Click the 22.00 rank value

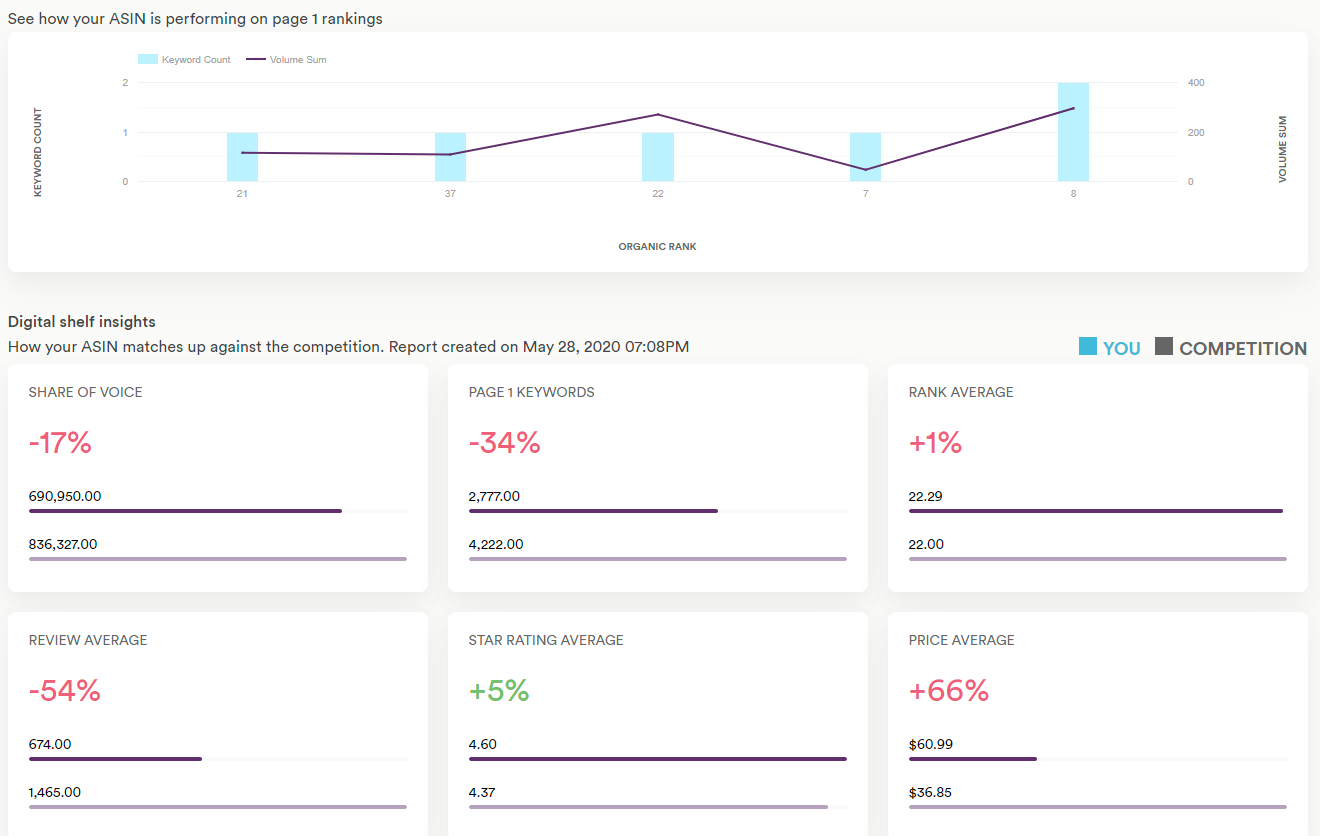click(x=927, y=545)
